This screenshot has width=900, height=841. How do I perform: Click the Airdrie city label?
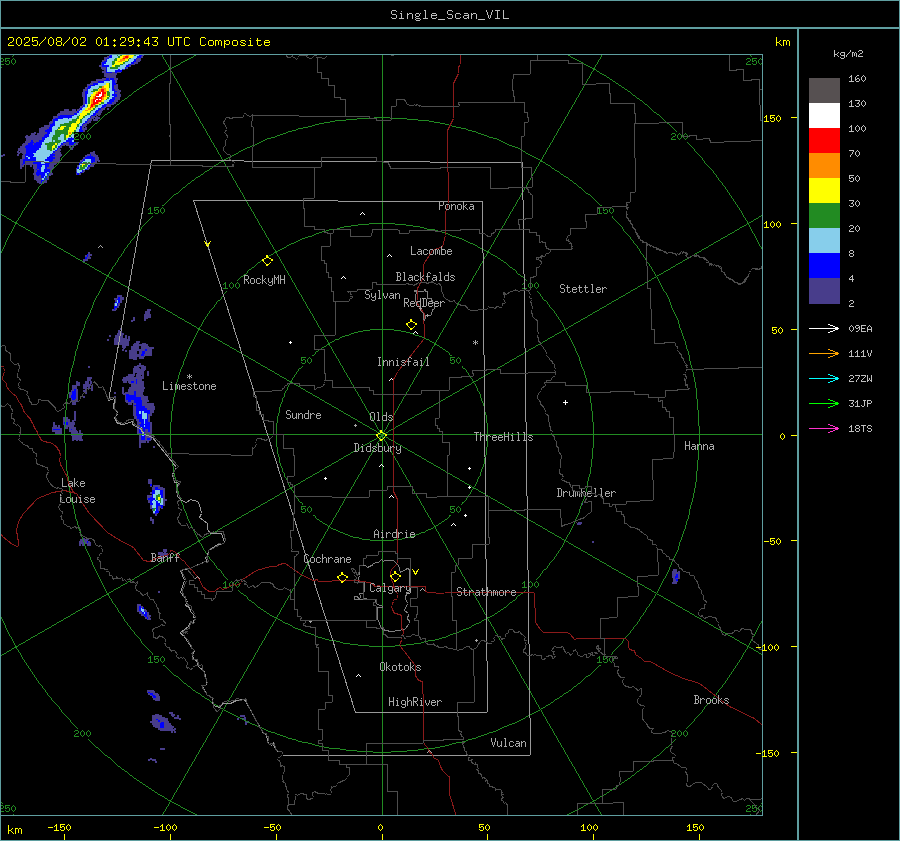coord(394,534)
